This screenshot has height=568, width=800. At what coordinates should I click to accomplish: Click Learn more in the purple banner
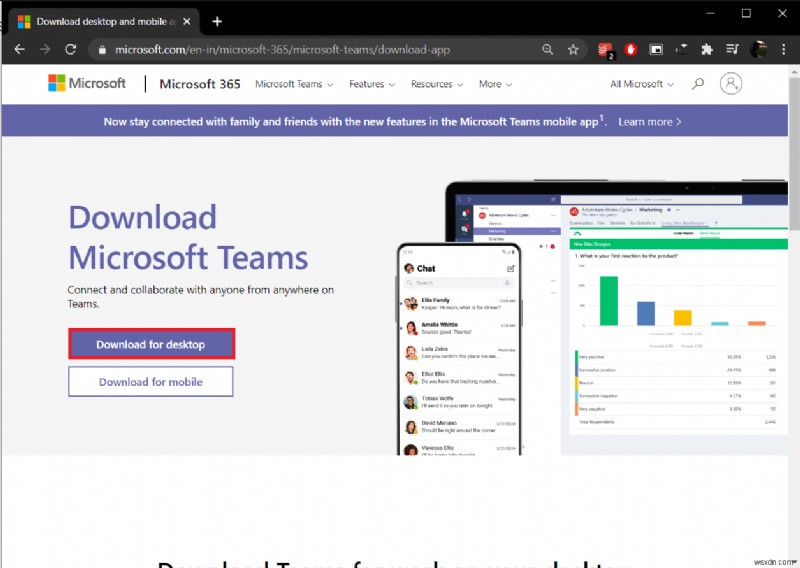(649, 122)
